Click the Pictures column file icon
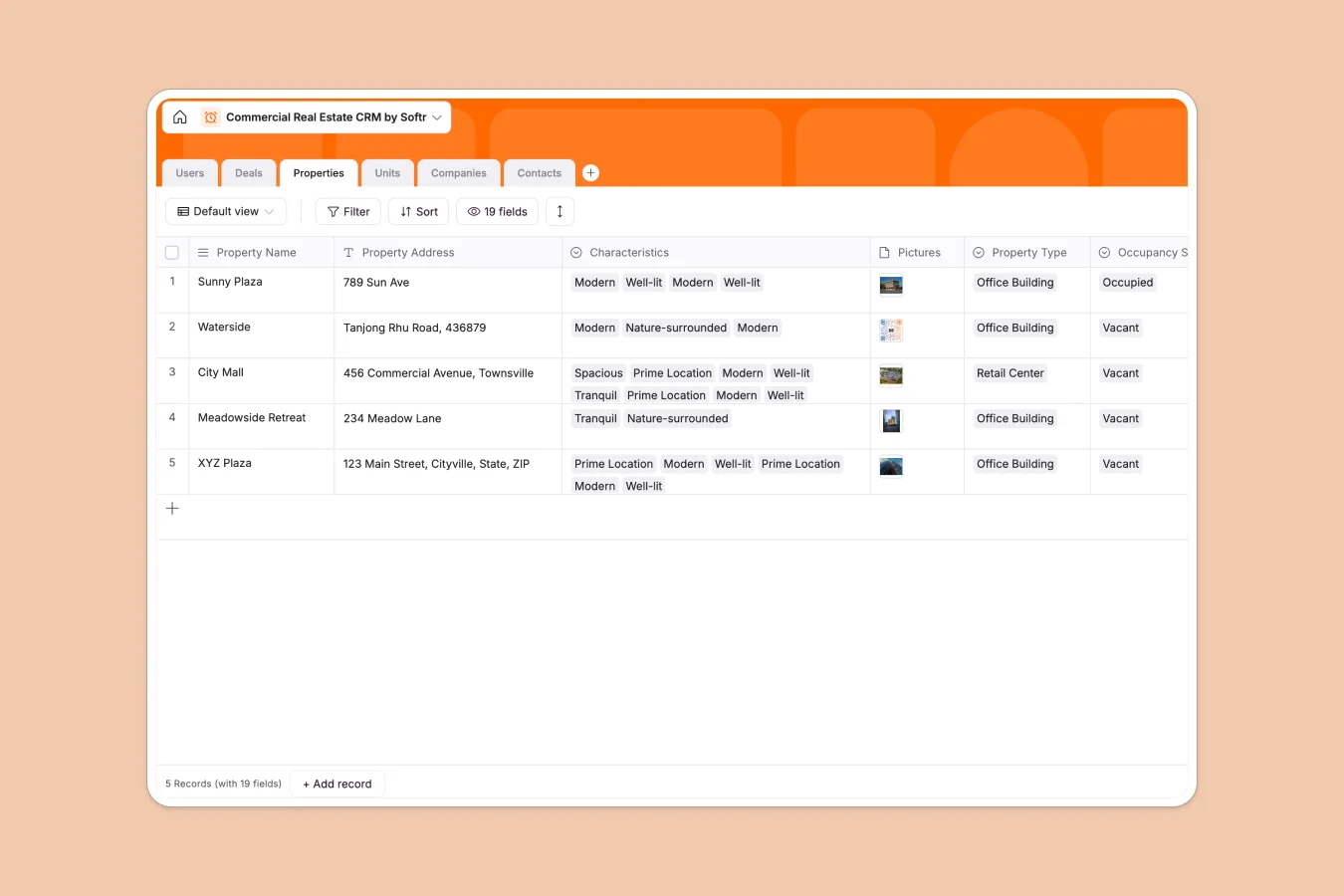 click(882, 252)
